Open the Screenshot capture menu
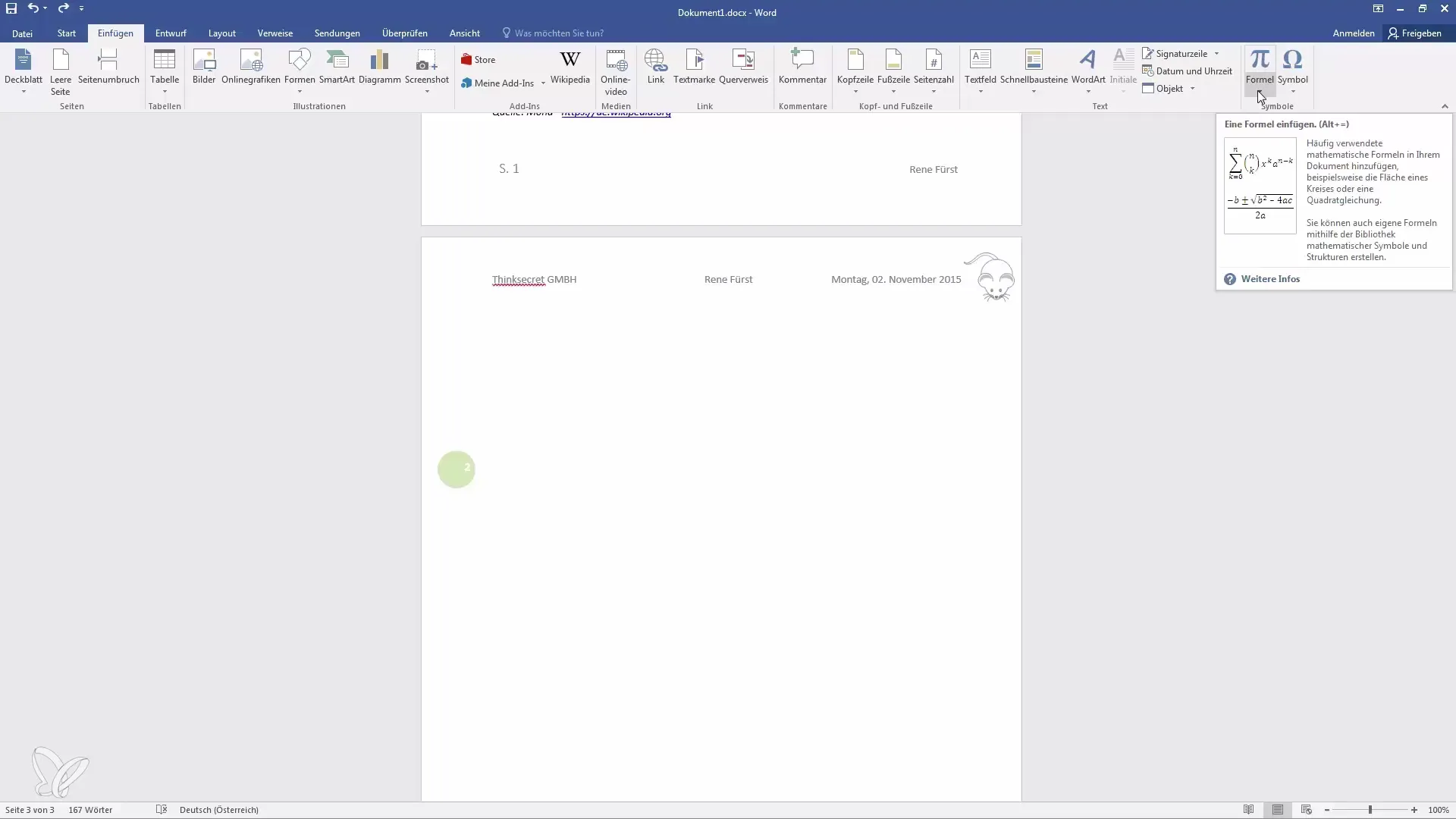This screenshot has height=819, width=1456. click(x=427, y=71)
